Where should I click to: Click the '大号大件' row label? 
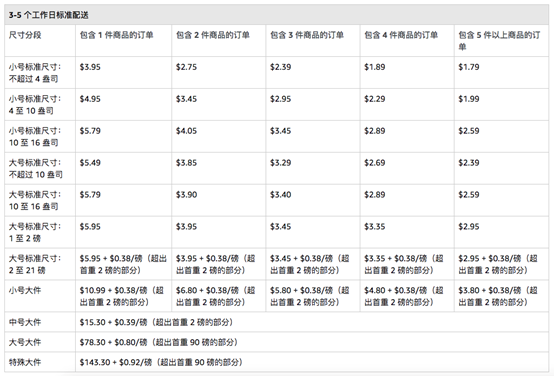point(25,342)
